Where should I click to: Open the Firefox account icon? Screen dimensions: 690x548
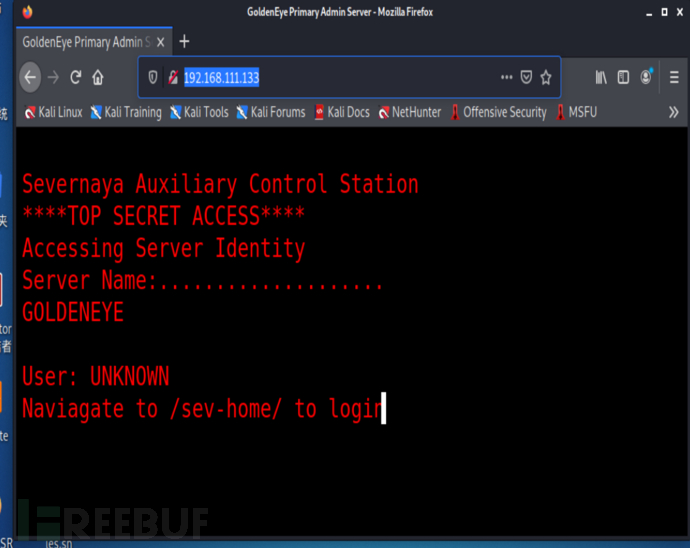pos(646,77)
